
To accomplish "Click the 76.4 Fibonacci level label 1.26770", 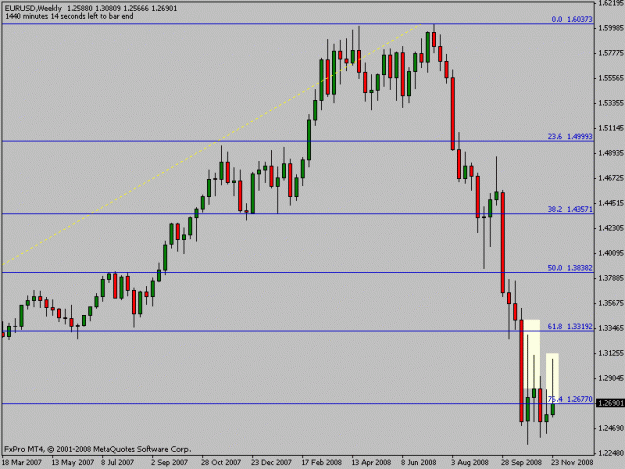I will 570,399.
